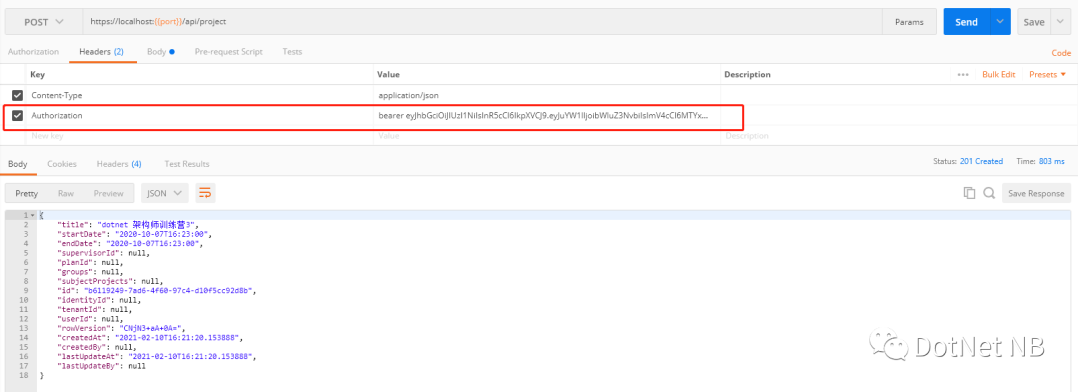
Task: Click the "endDate" line in response
Action: tap(131, 244)
